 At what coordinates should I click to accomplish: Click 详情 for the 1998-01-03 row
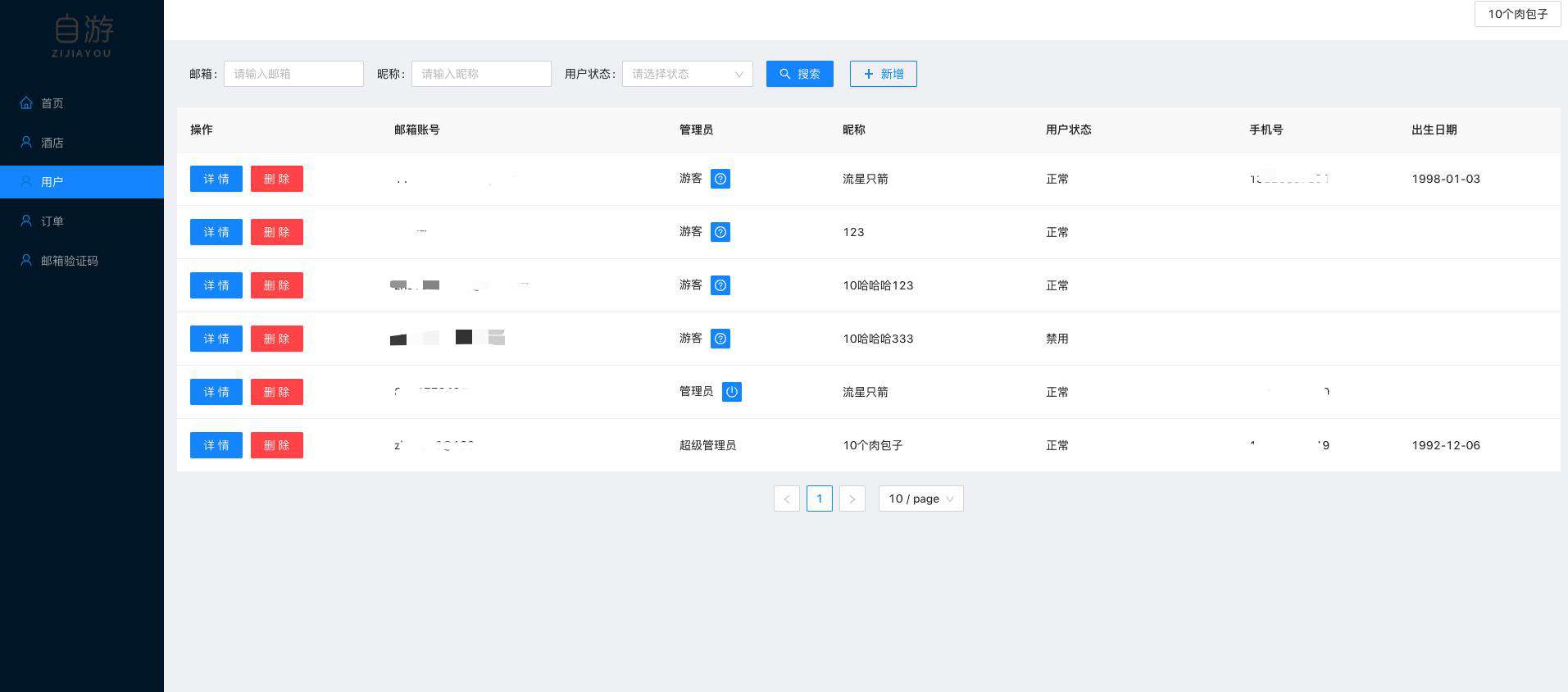point(216,179)
